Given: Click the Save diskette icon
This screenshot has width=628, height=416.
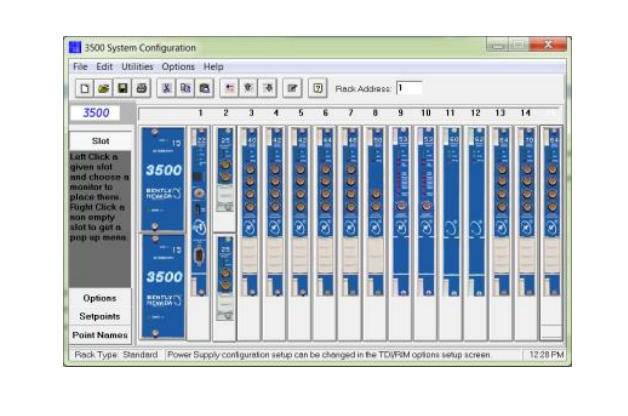Looking at the screenshot, I should [x=122, y=88].
